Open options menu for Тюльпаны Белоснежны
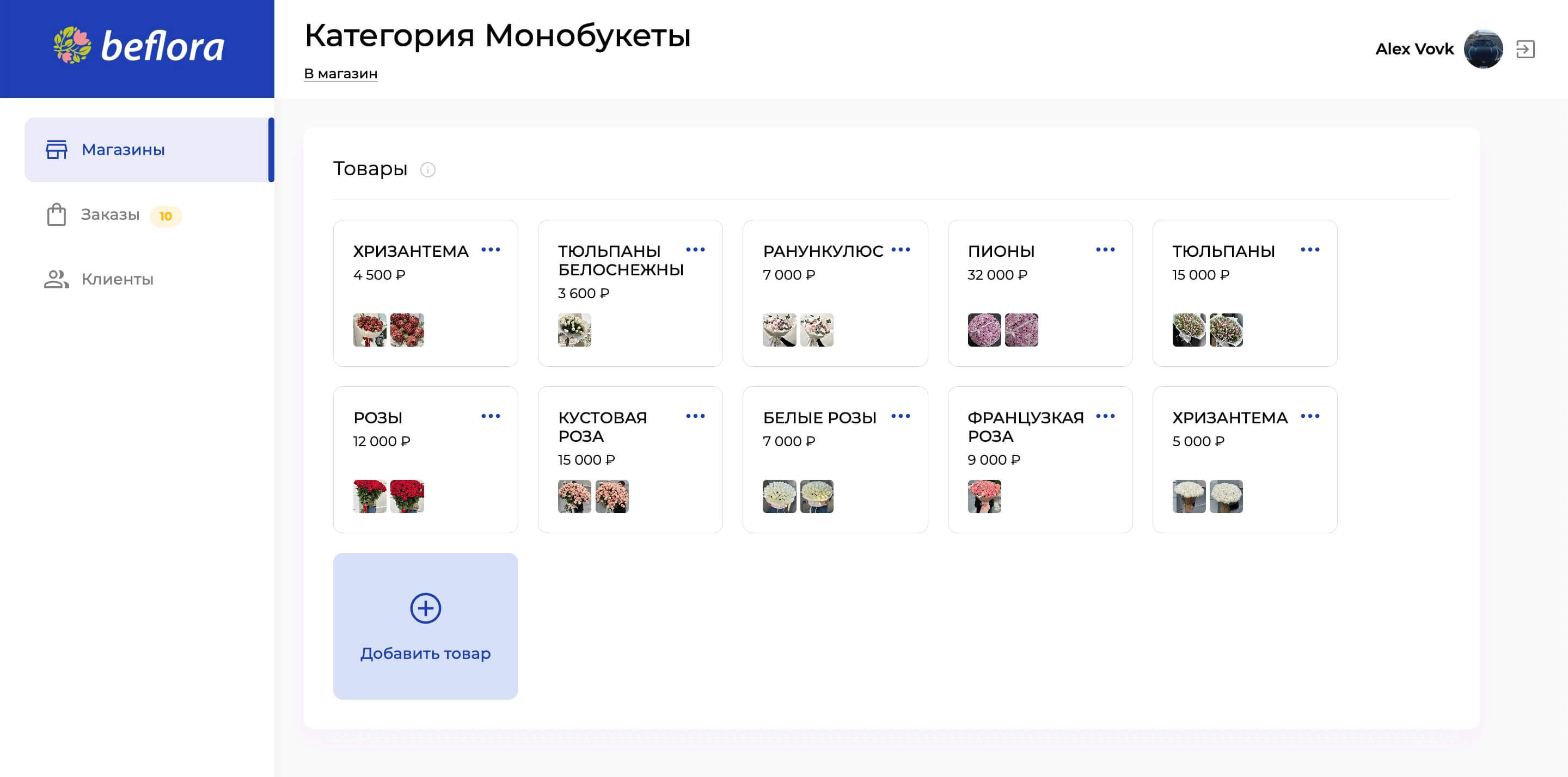This screenshot has width=1568, height=777. coord(695,249)
